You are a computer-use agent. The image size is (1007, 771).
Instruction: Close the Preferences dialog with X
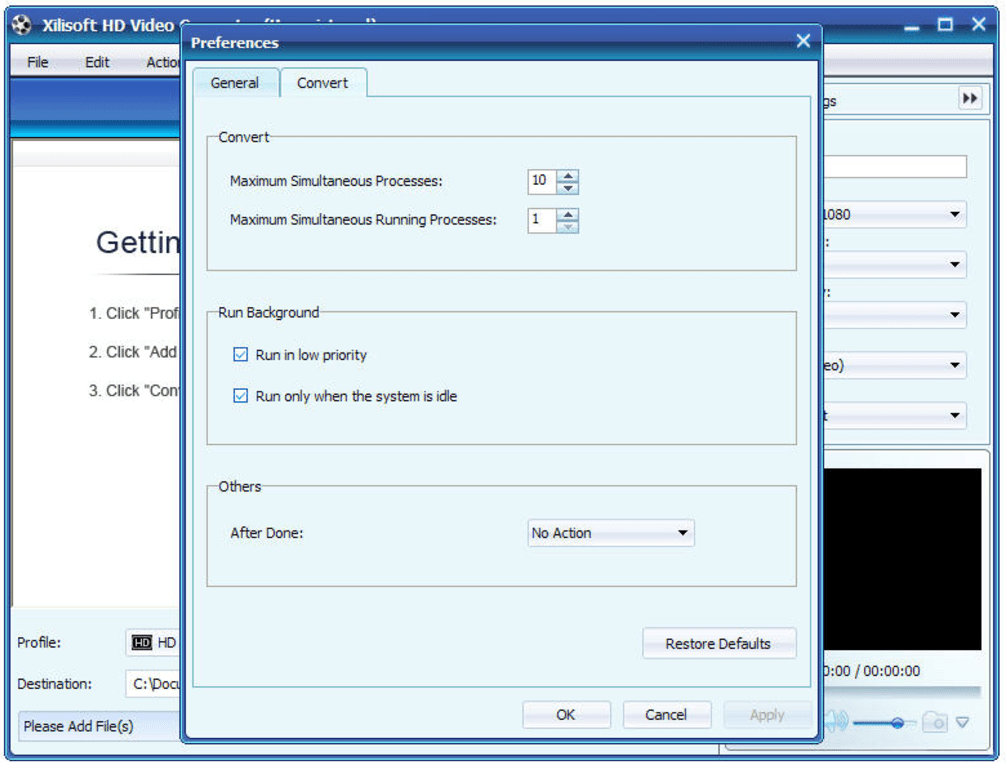click(803, 41)
